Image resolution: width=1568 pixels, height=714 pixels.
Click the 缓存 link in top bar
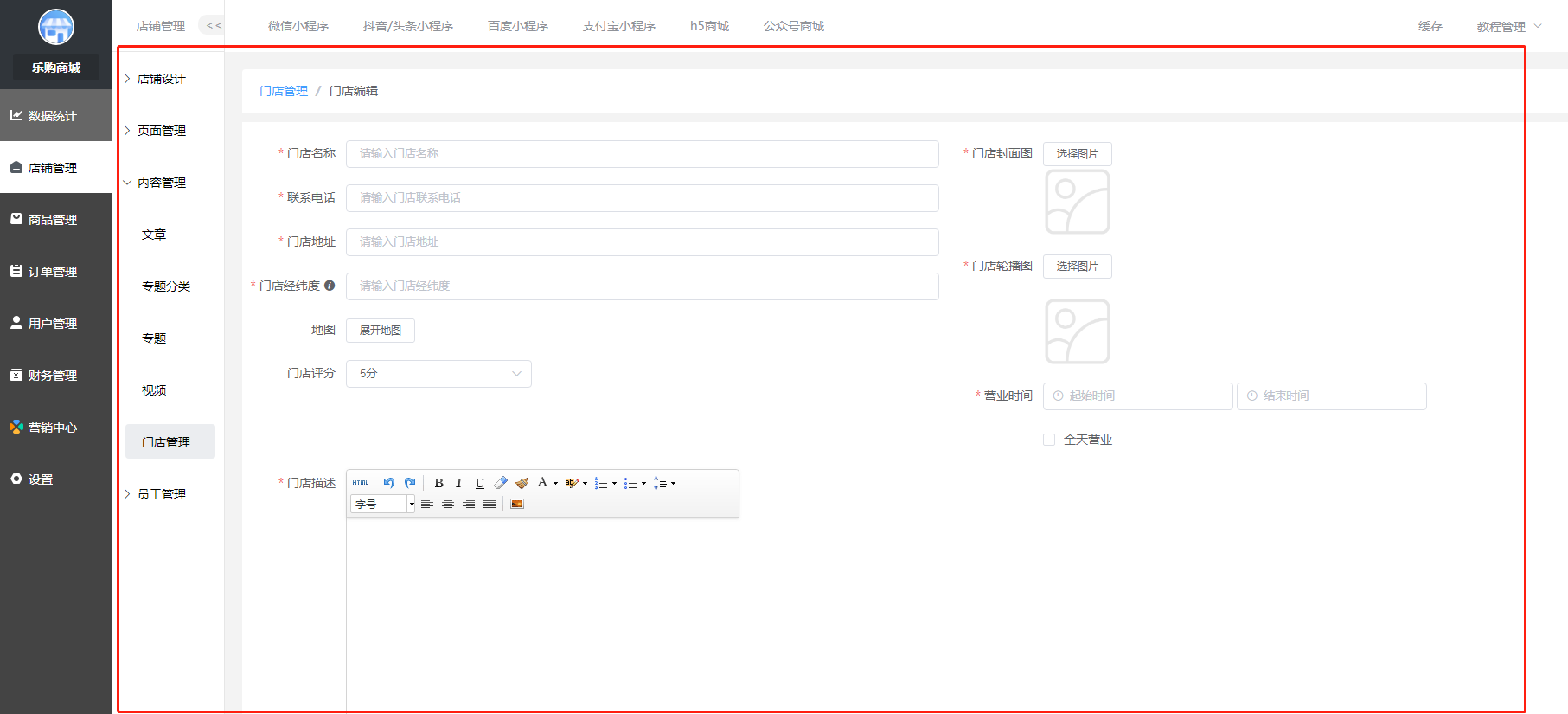tap(1430, 27)
